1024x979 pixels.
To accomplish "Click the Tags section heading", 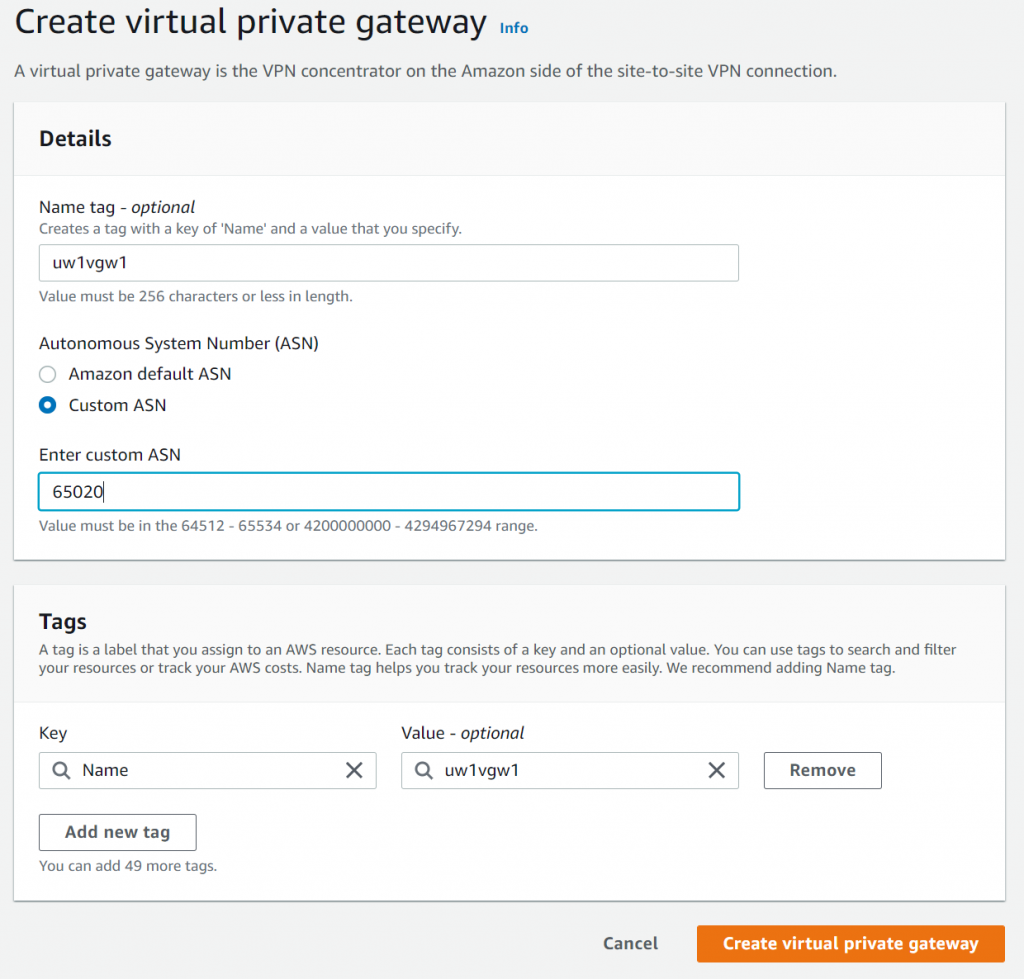I will coord(63,622).
